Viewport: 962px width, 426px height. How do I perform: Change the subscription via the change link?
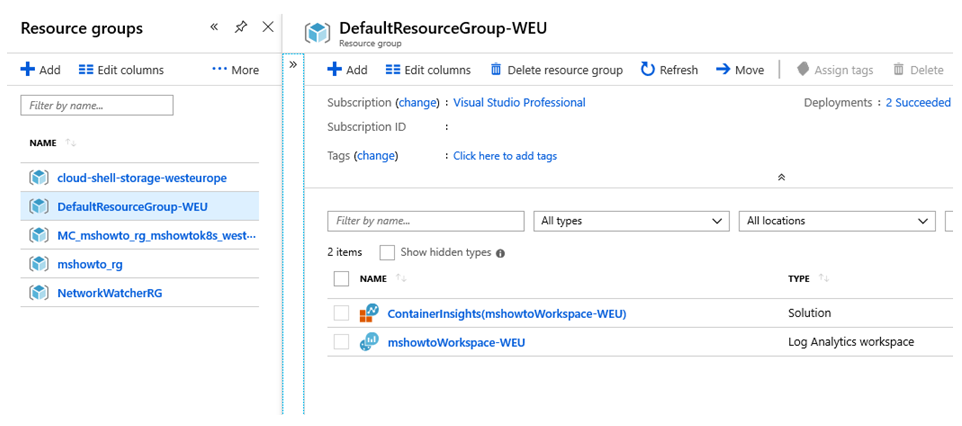point(417,103)
